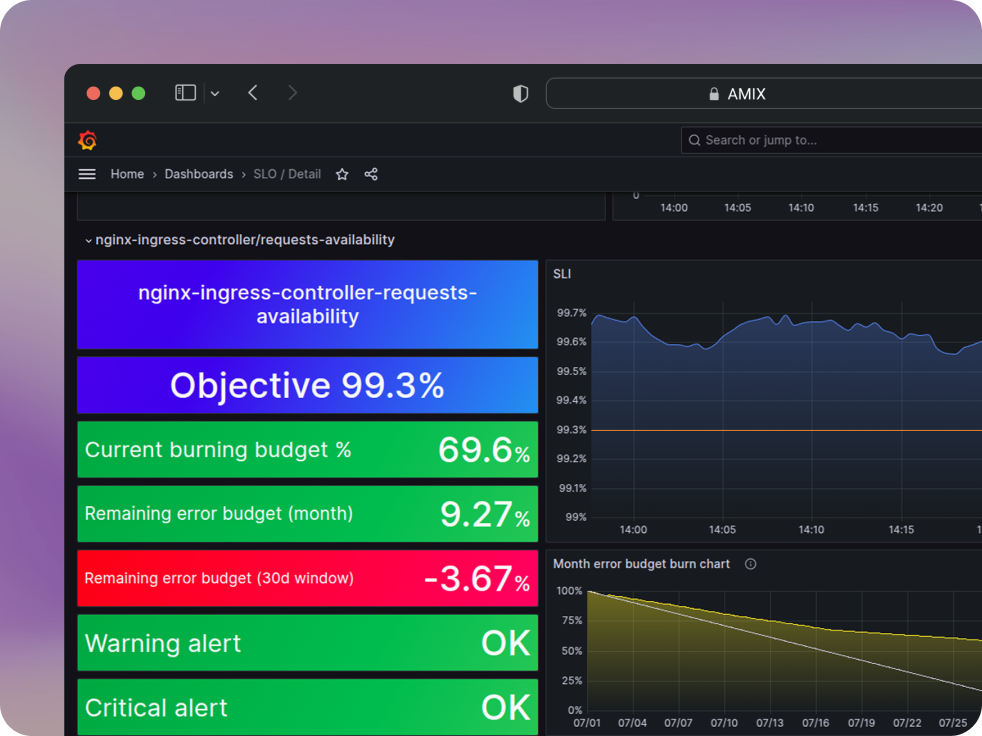
Task: Click nginx-ingress-controller-requests-availability title panel
Action: (x=308, y=304)
